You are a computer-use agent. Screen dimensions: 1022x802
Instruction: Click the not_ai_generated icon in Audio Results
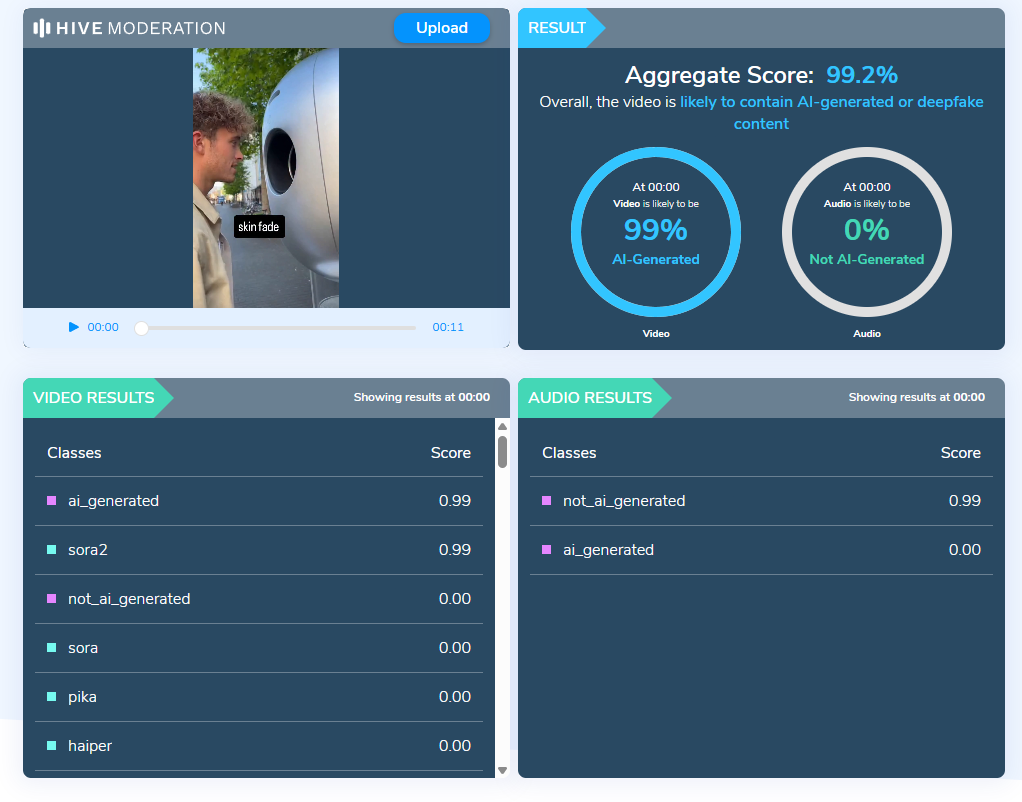[546, 501]
